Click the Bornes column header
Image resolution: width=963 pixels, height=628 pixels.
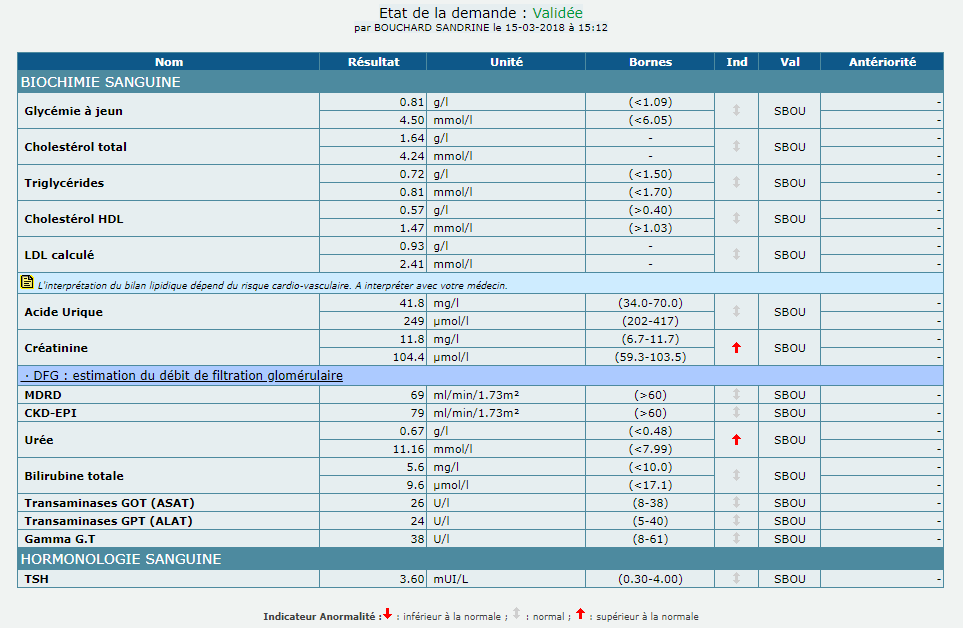click(650, 62)
